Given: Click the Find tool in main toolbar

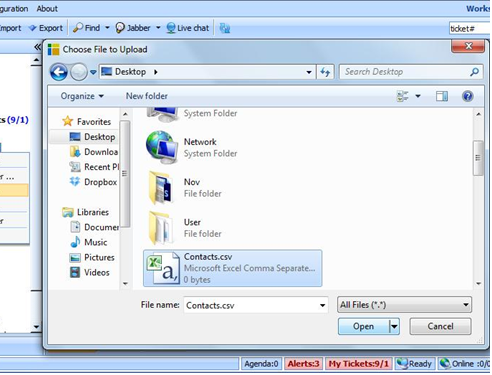Looking at the screenshot, I should click(x=87, y=28).
